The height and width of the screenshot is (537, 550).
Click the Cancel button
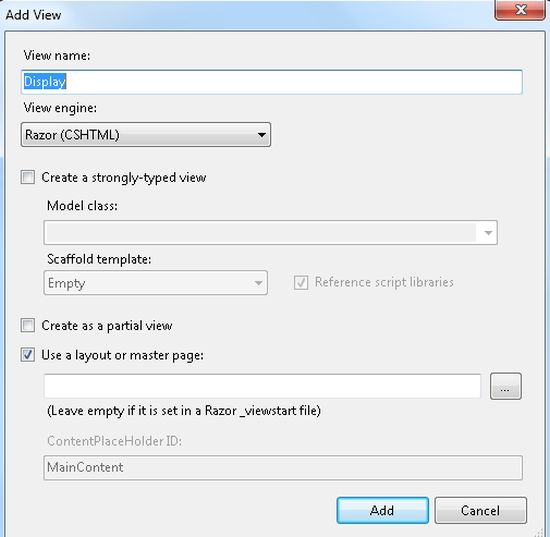click(x=481, y=510)
